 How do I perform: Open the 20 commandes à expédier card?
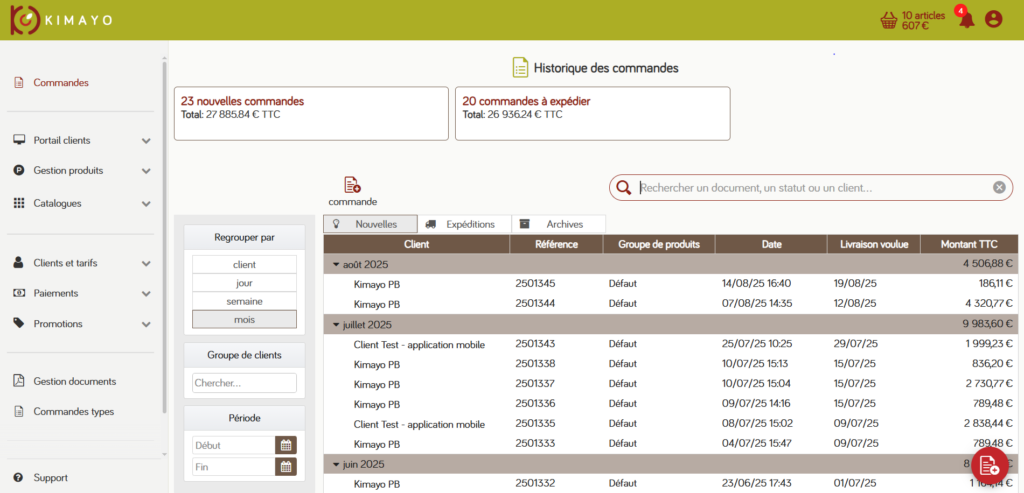pyautogui.click(x=592, y=113)
